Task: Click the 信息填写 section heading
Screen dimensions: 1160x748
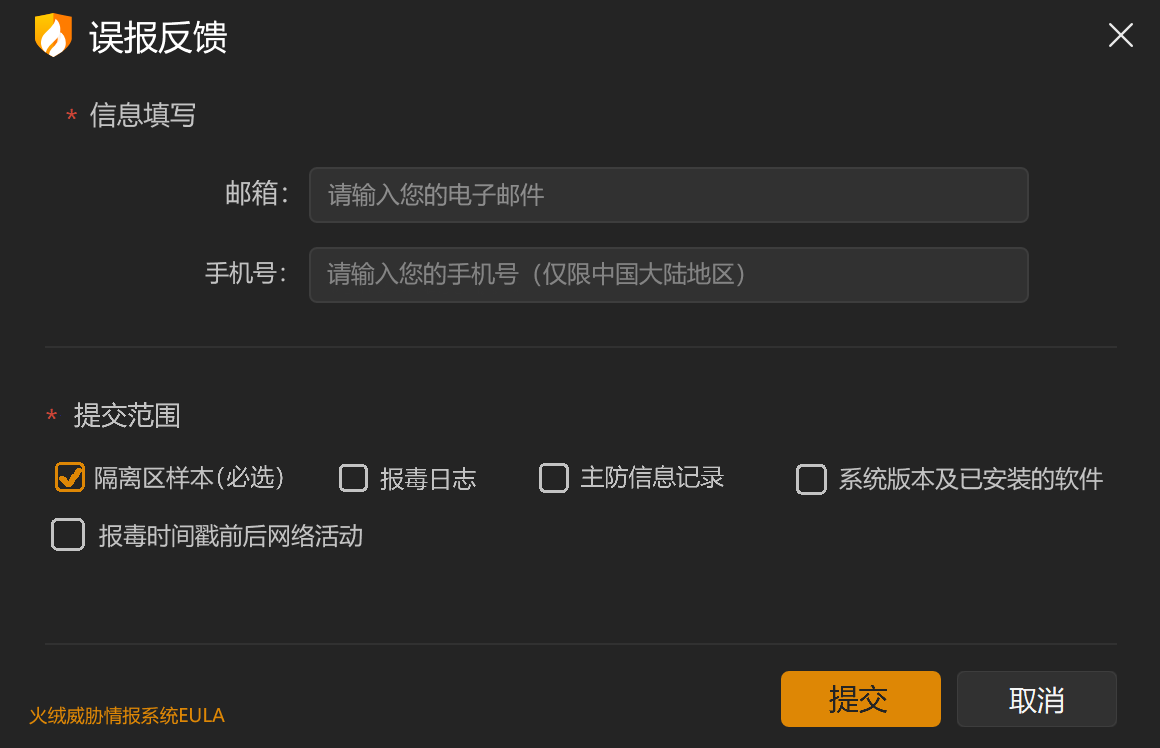Action: (143, 115)
